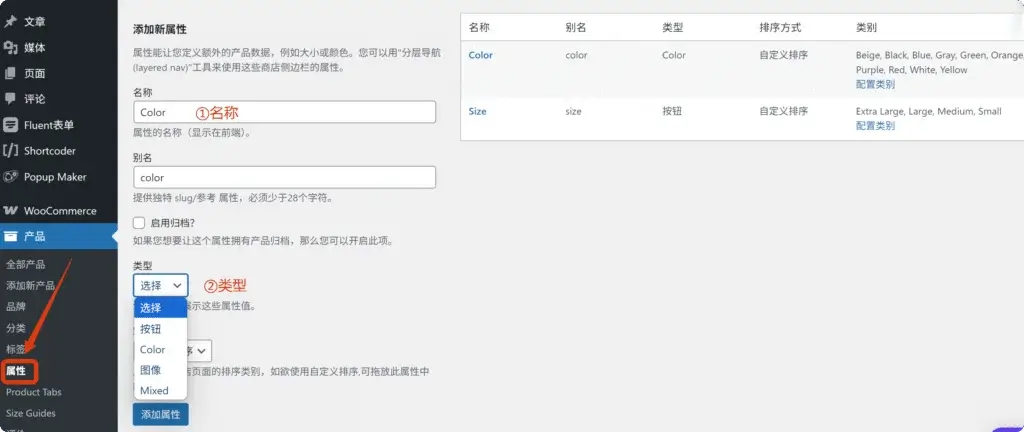Click the 文章 pin icon in sidebar
Viewport: 1024px width, 432px height.
point(11,21)
